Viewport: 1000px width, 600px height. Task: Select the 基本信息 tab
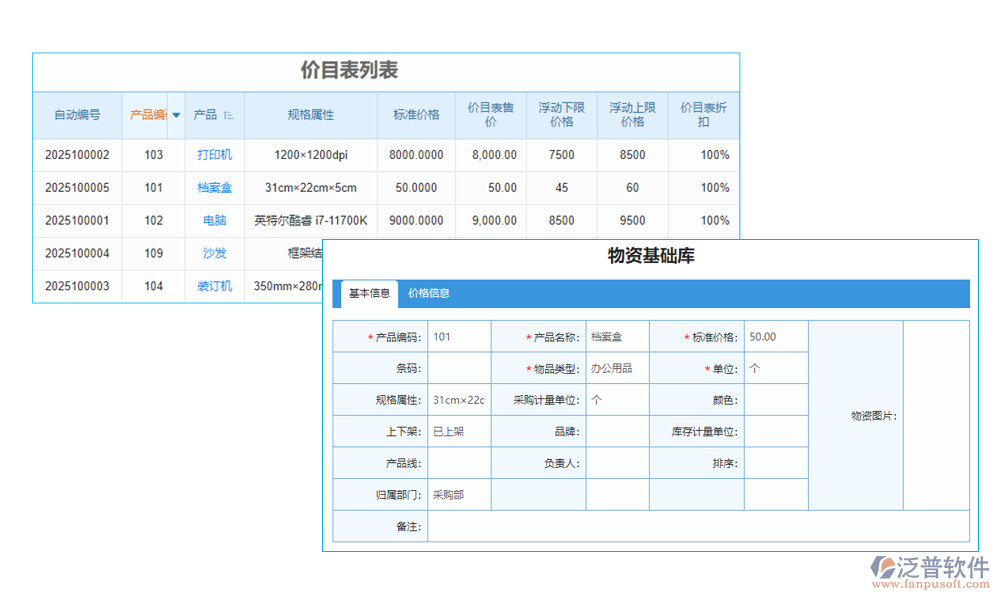[369, 293]
